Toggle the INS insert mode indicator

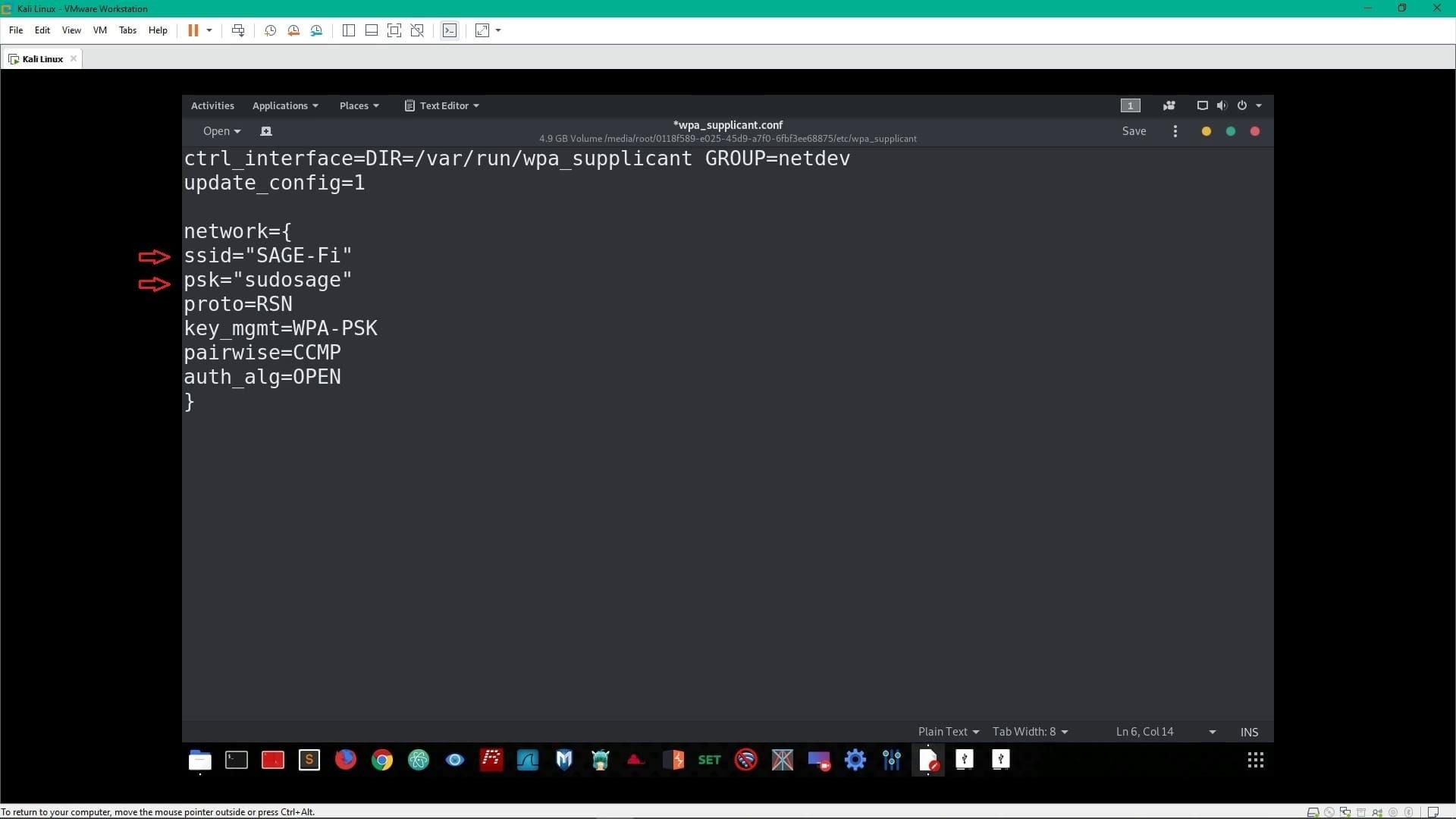pos(1249,732)
